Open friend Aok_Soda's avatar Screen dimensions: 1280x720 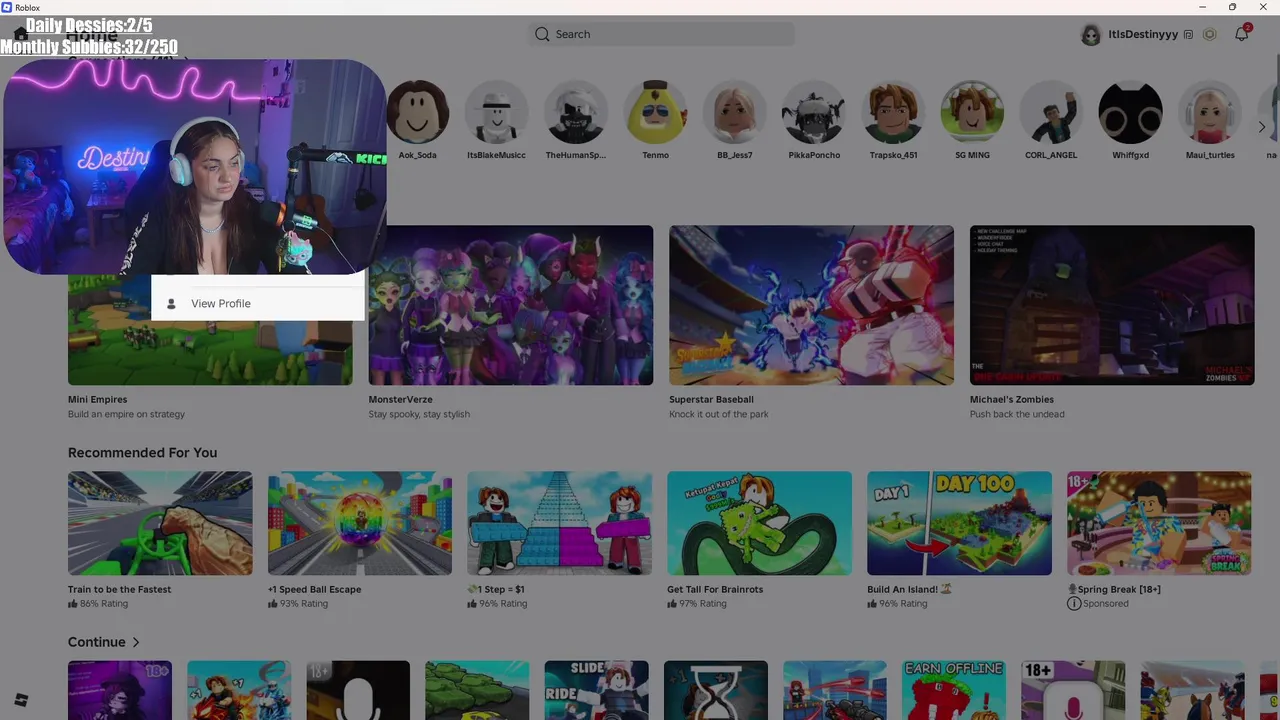(417, 112)
